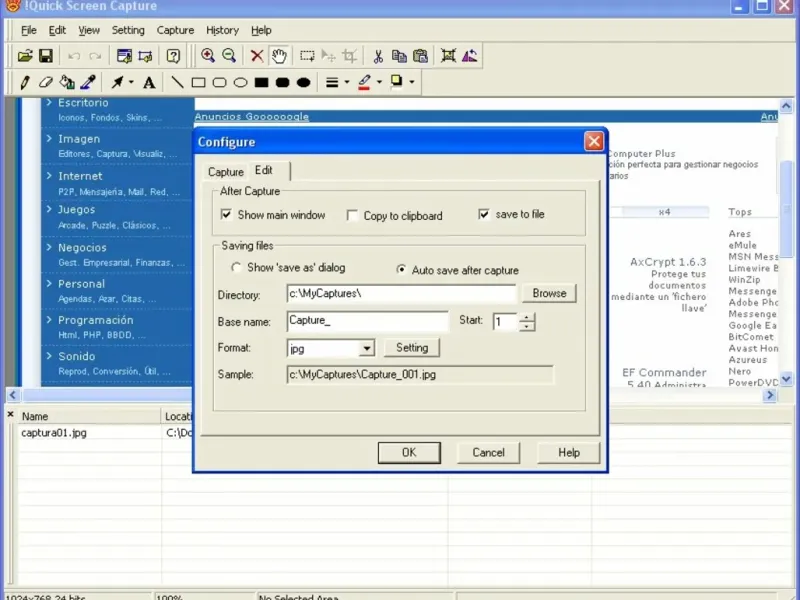The image size is (800, 600).
Task: Select the Pencil drawing tool
Action: click(x=24, y=82)
